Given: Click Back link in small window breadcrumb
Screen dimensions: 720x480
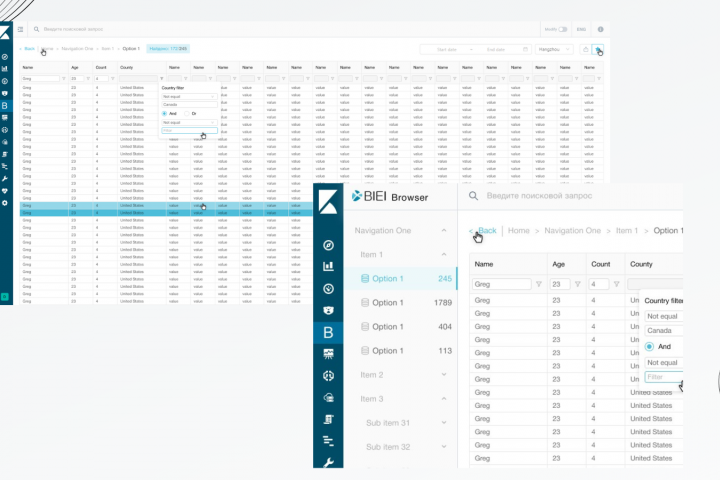Looking at the screenshot, I should click(29, 49).
